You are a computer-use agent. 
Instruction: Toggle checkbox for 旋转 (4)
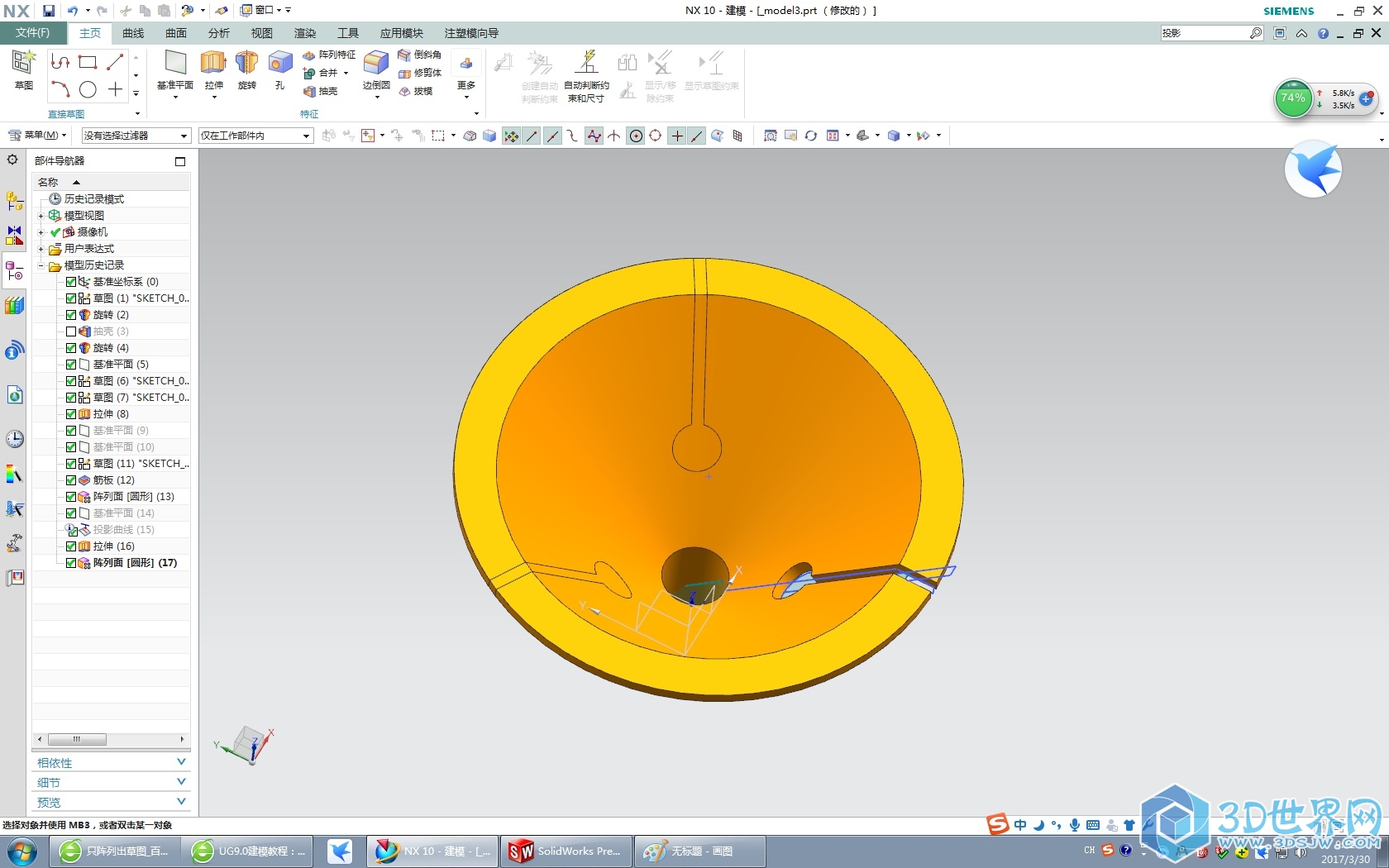(x=71, y=348)
